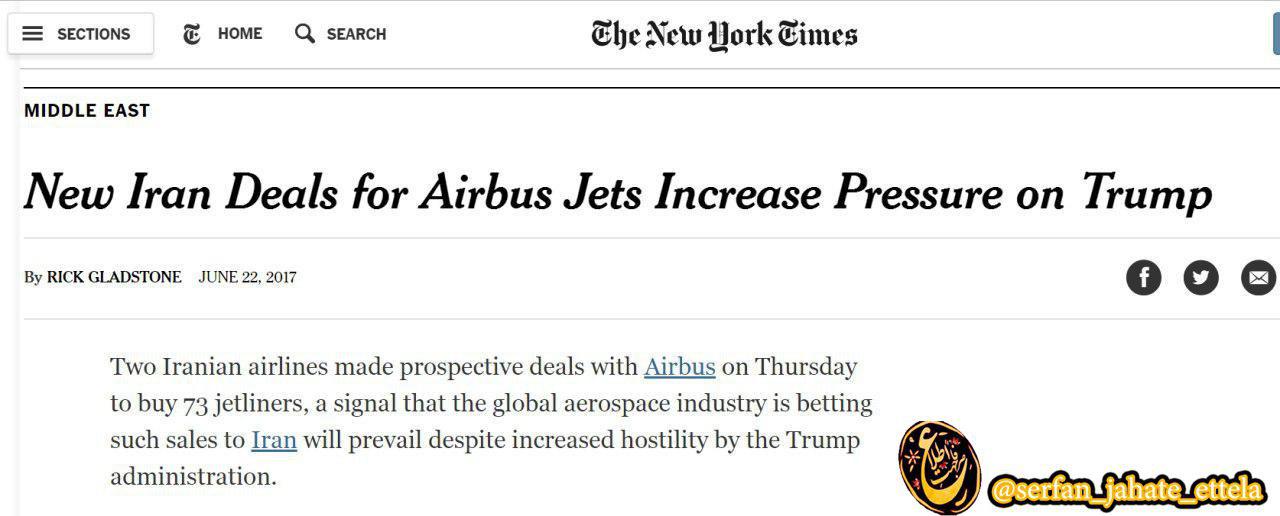Share article via Facebook icon
This screenshot has height=516, width=1280.
click(1144, 277)
